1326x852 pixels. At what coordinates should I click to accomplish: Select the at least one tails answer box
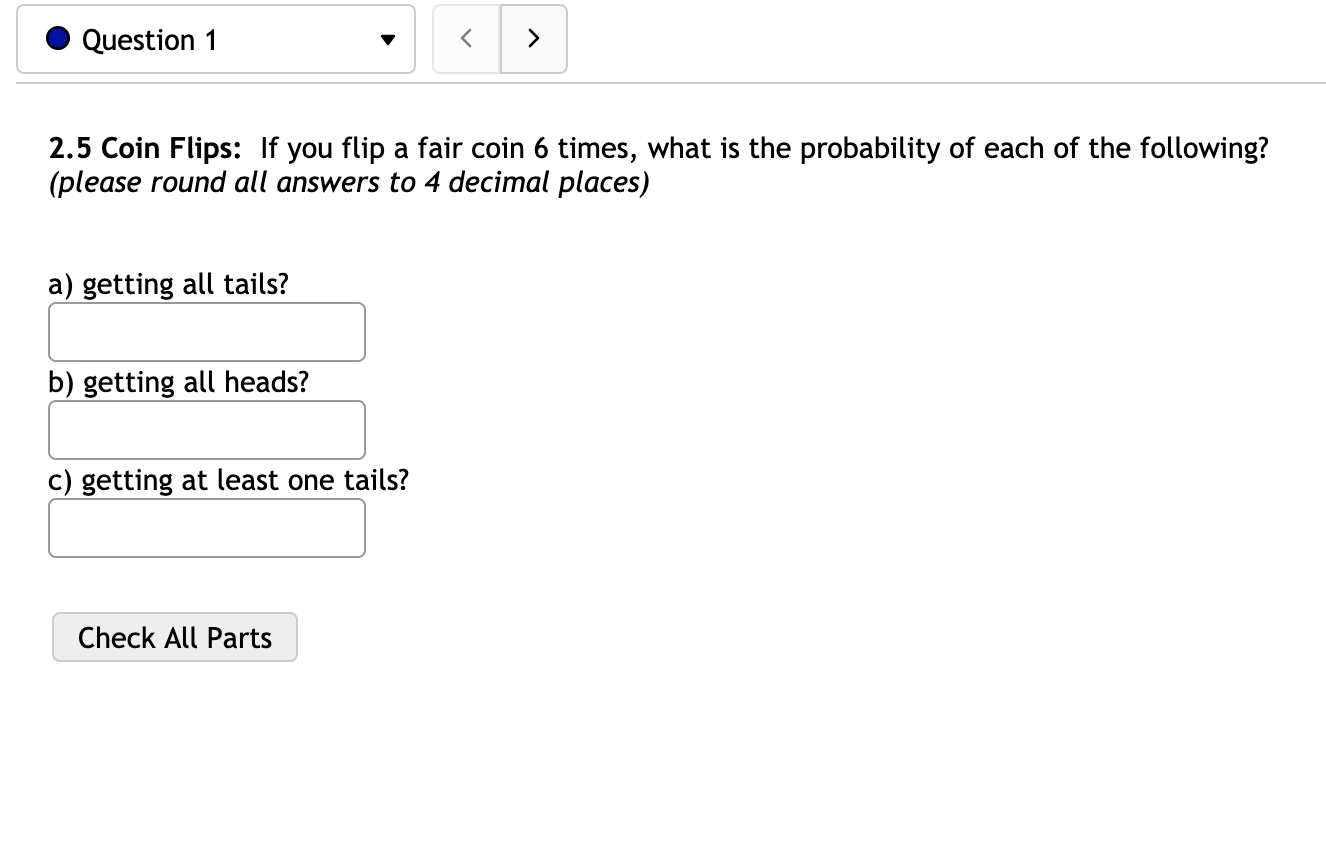pos(206,528)
